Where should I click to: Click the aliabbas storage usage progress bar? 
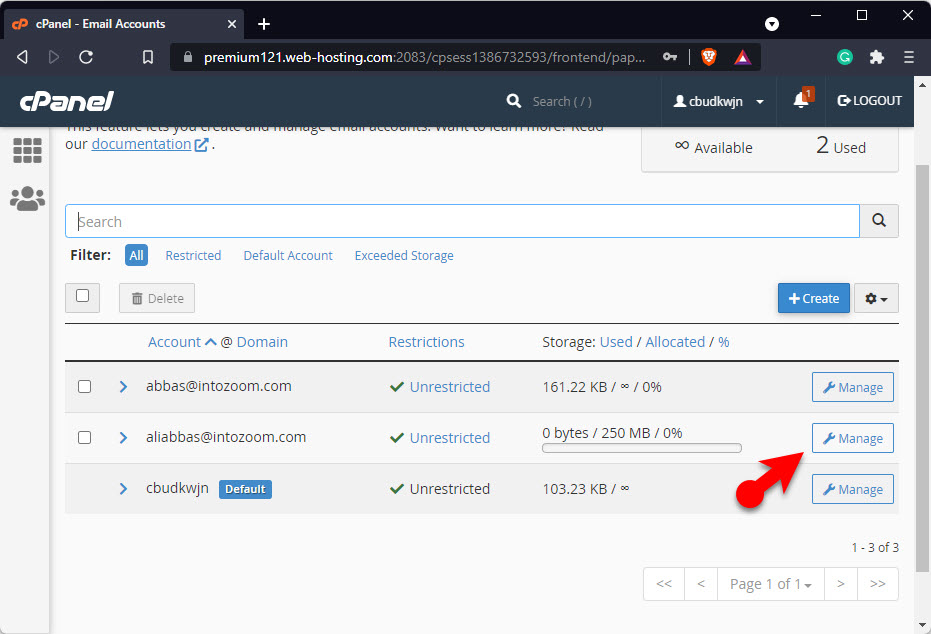pyautogui.click(x=641, y=448)
